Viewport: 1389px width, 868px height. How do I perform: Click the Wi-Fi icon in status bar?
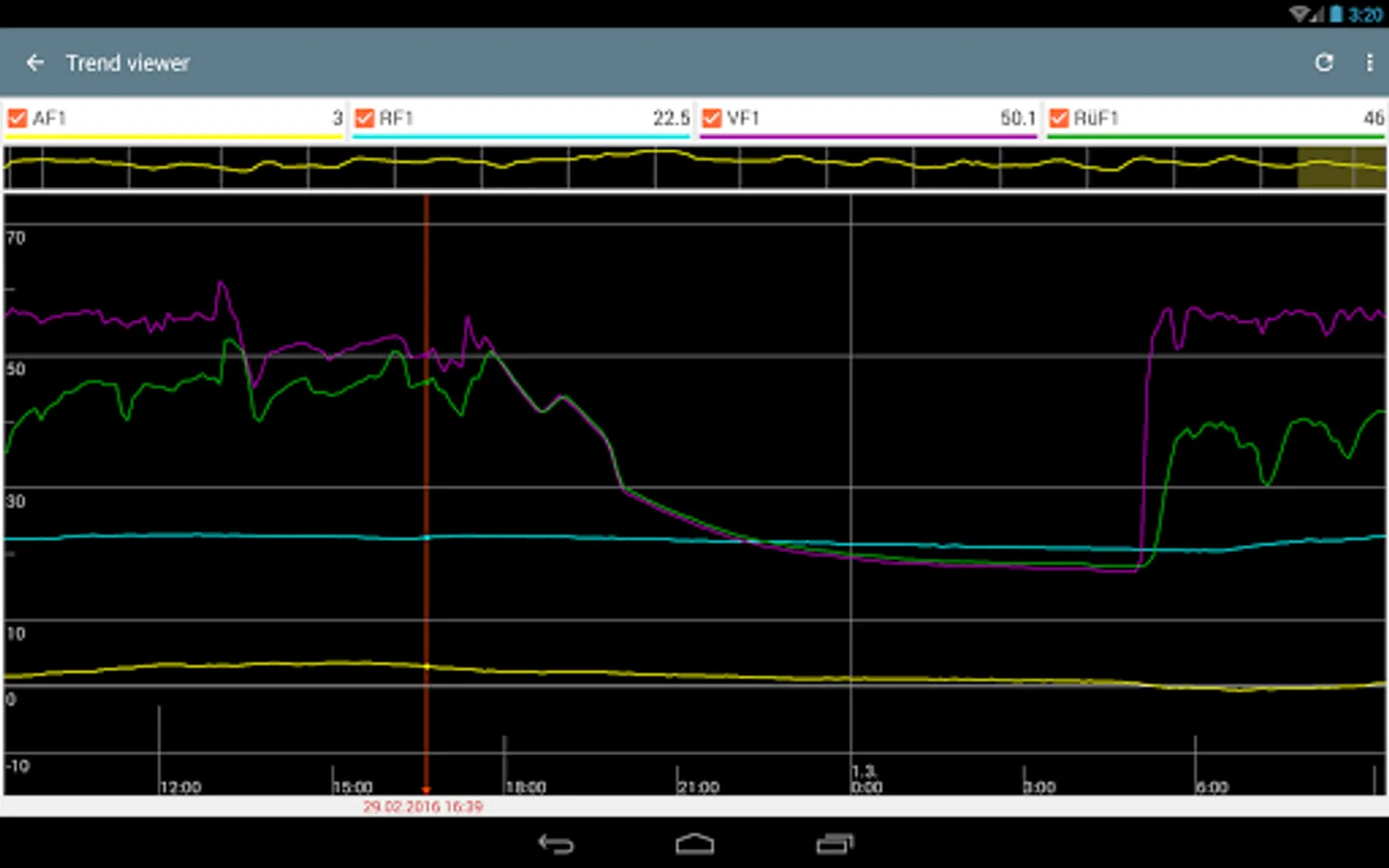1300,14
